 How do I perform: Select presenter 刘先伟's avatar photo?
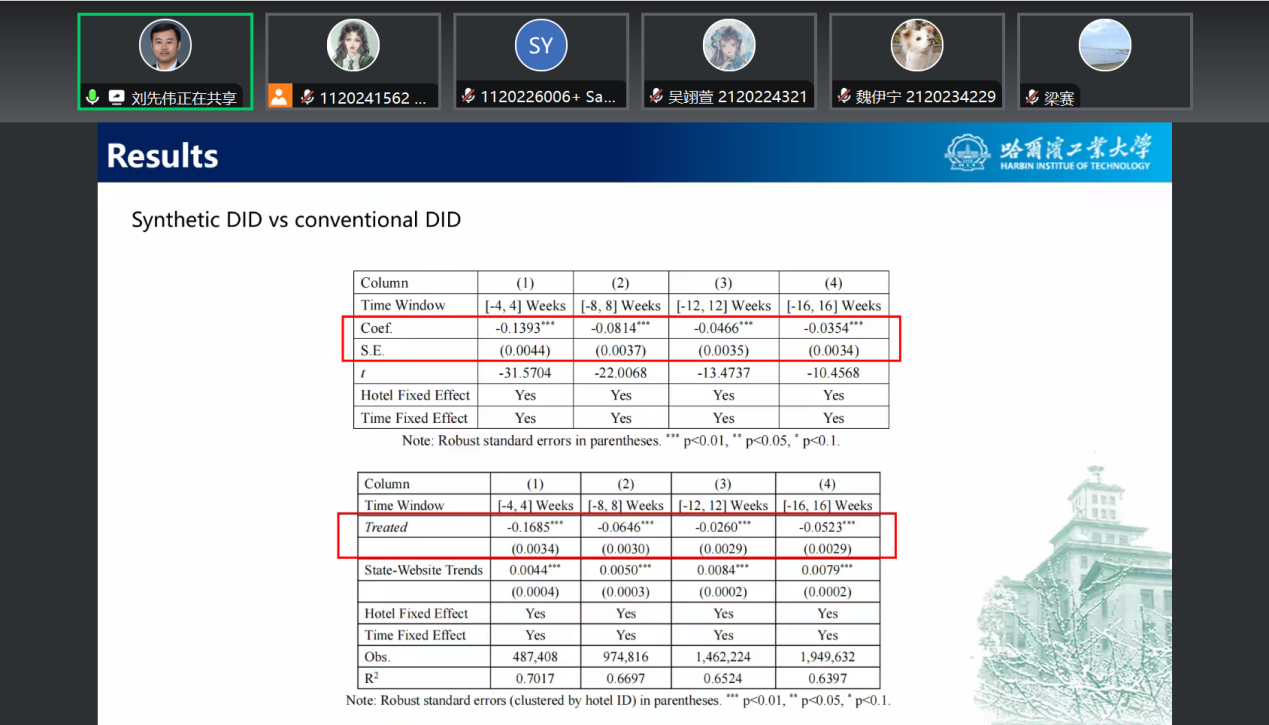coord(165,45)
